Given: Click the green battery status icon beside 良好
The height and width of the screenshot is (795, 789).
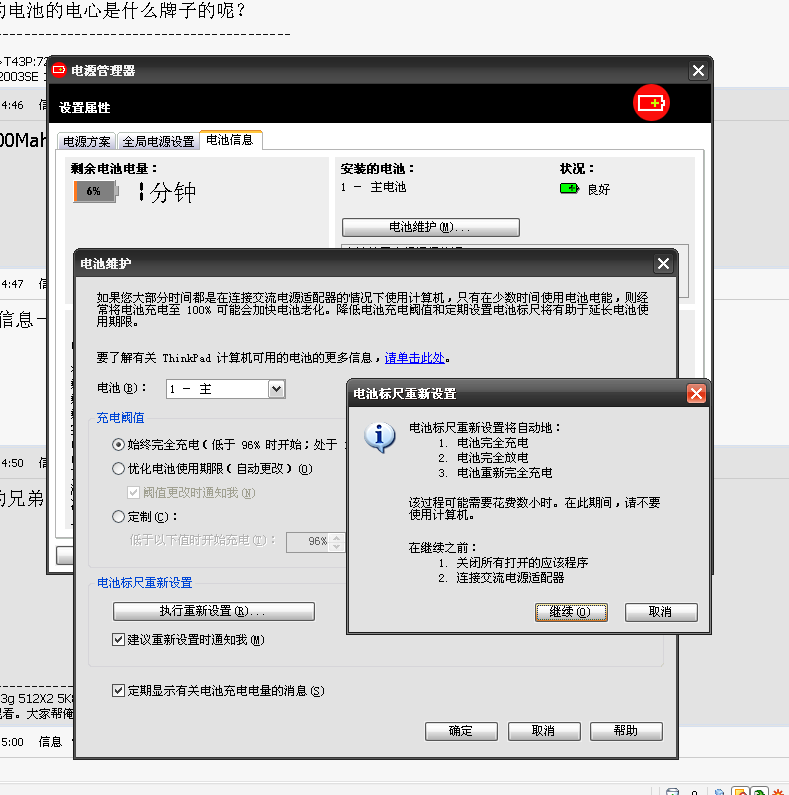Looking at the screenshot, I should 569,188.
